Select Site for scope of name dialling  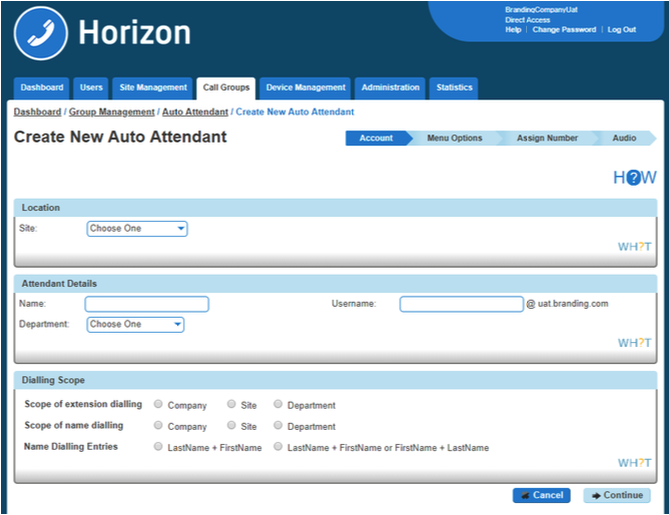pos(231,425)
